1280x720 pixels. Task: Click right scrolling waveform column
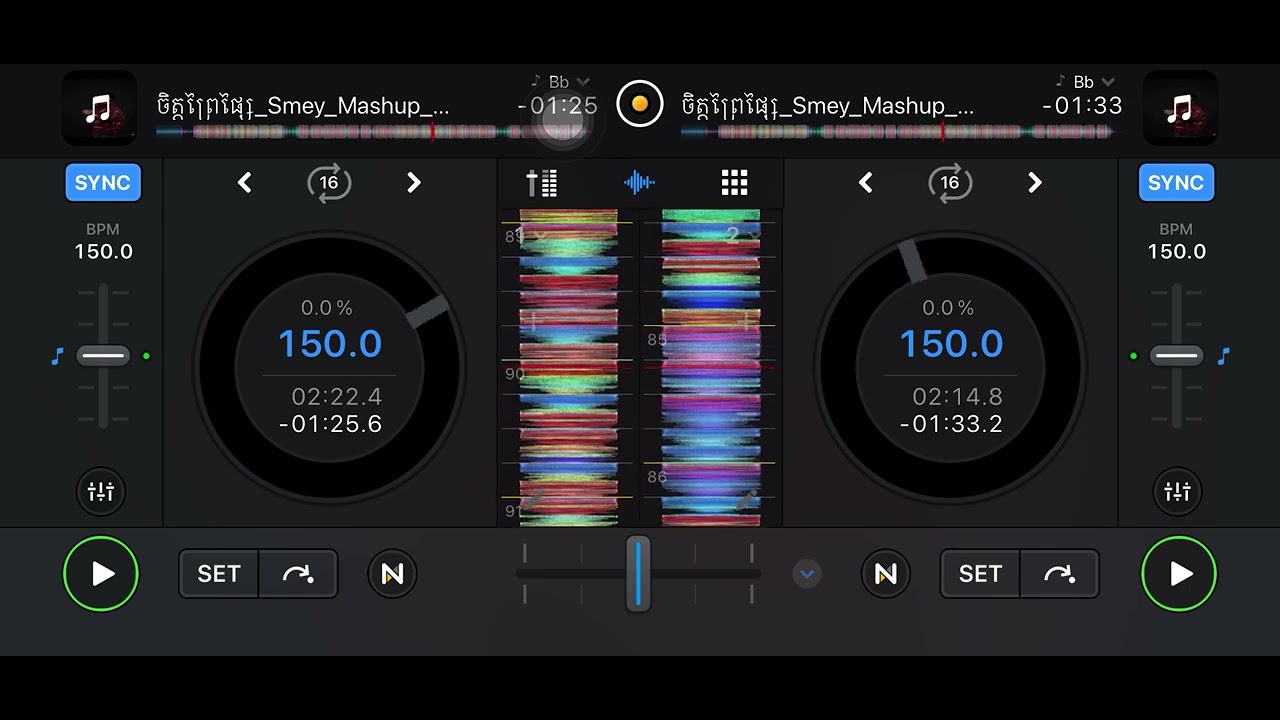pos(711,367)
